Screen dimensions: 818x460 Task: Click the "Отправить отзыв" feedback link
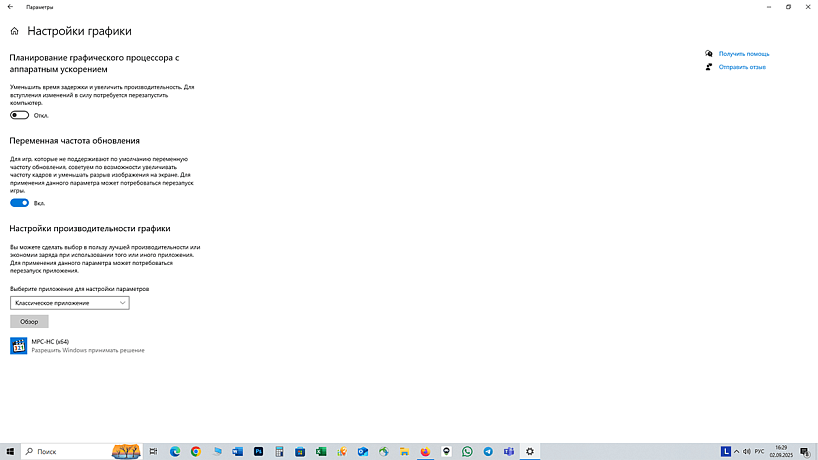[x=741, y=67]
